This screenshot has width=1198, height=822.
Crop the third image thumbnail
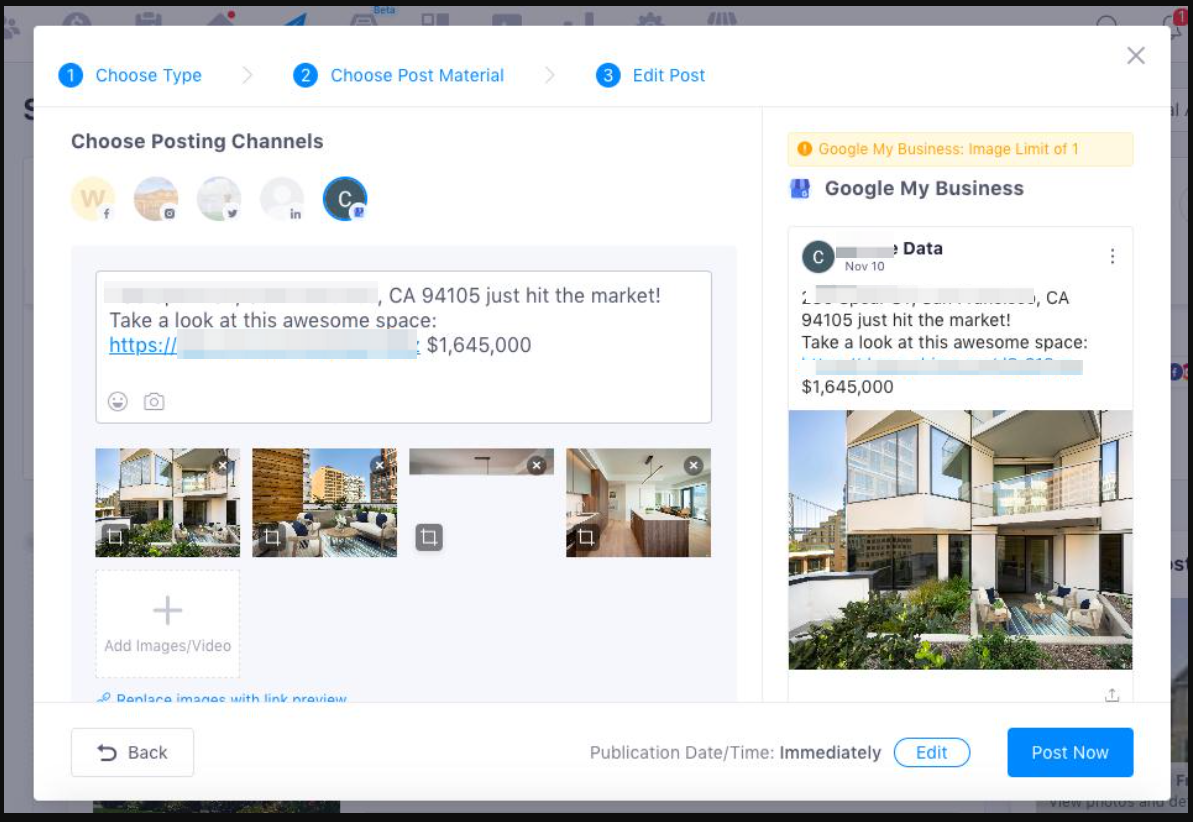pyautogui.click(x=429, y=537)
